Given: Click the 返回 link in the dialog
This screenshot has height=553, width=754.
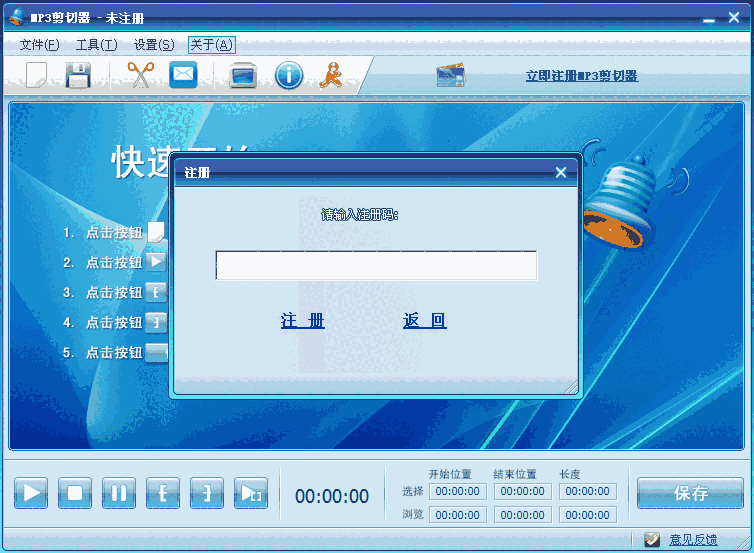Looking at the screenshot, I should (425, 321).
